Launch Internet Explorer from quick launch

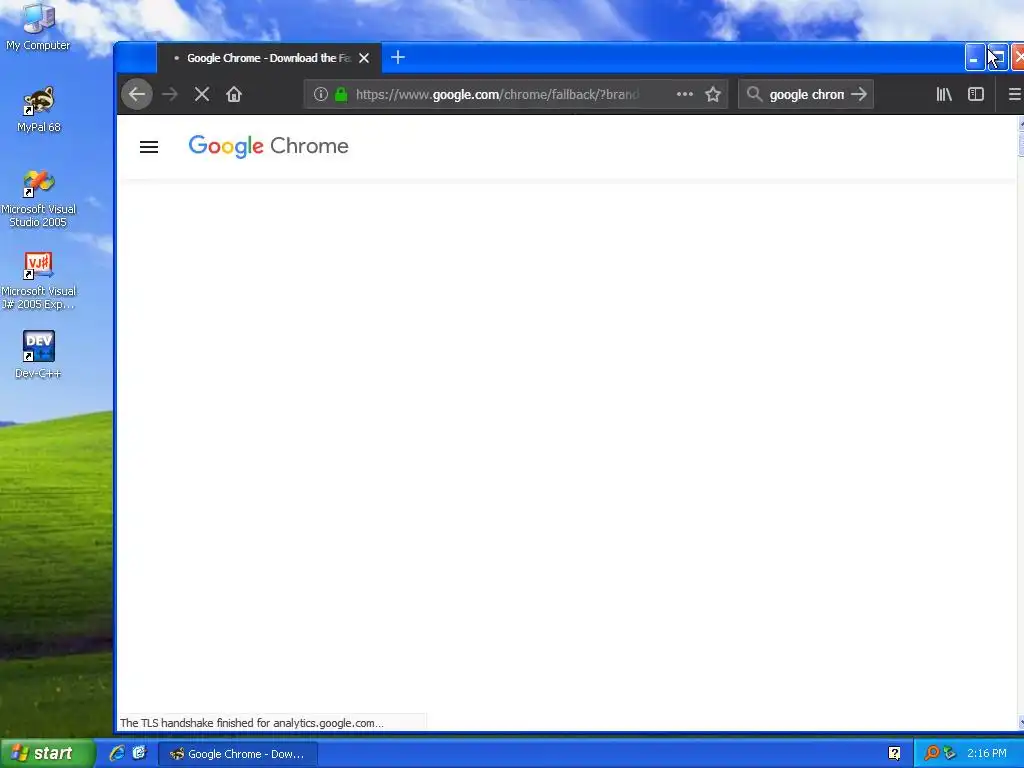(117, 754)
